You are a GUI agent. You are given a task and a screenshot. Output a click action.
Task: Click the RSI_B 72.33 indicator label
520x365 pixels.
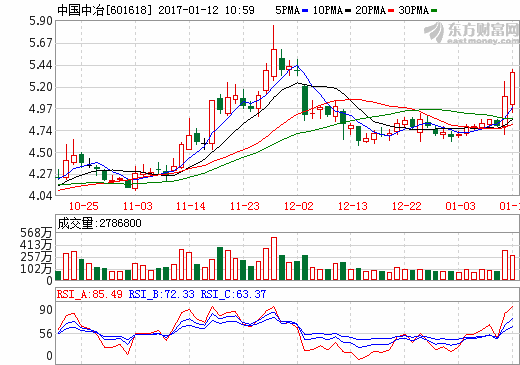[x=162, y=294]
